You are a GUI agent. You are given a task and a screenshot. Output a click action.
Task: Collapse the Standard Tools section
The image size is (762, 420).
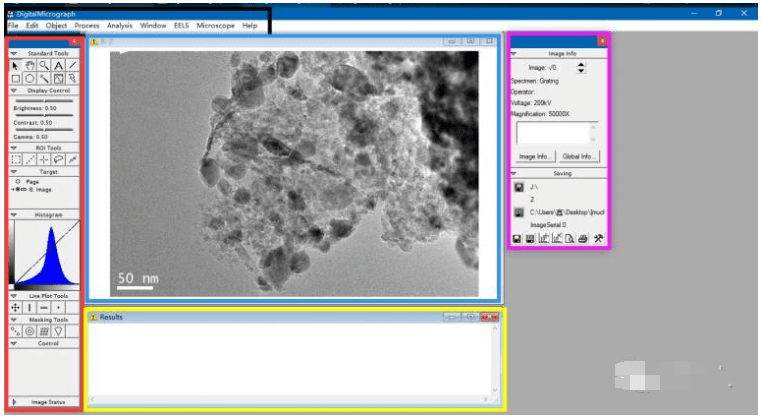coord(14,53)
